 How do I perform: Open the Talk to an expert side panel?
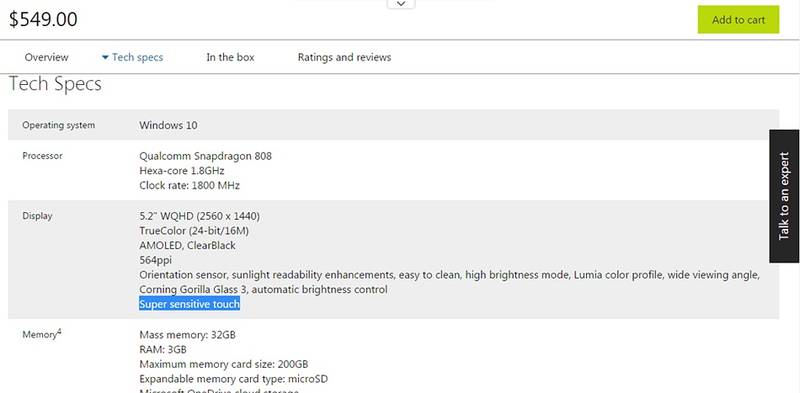(x=784, y=196)
